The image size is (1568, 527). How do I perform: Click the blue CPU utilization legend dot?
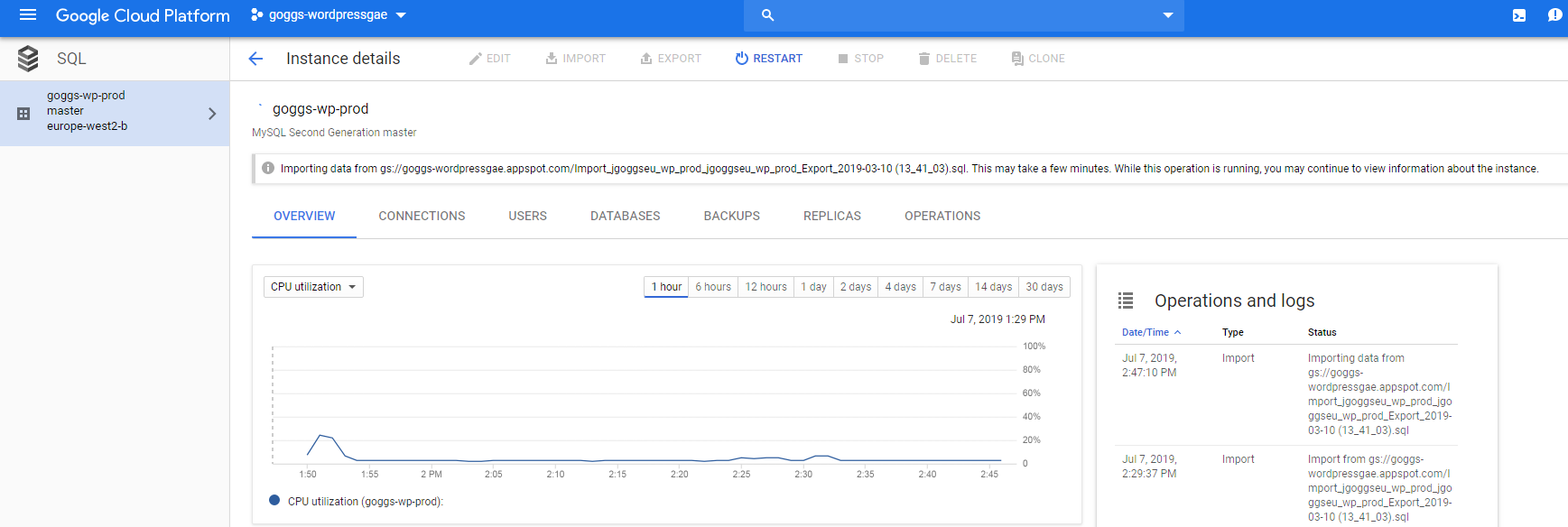tap(274, 500)
